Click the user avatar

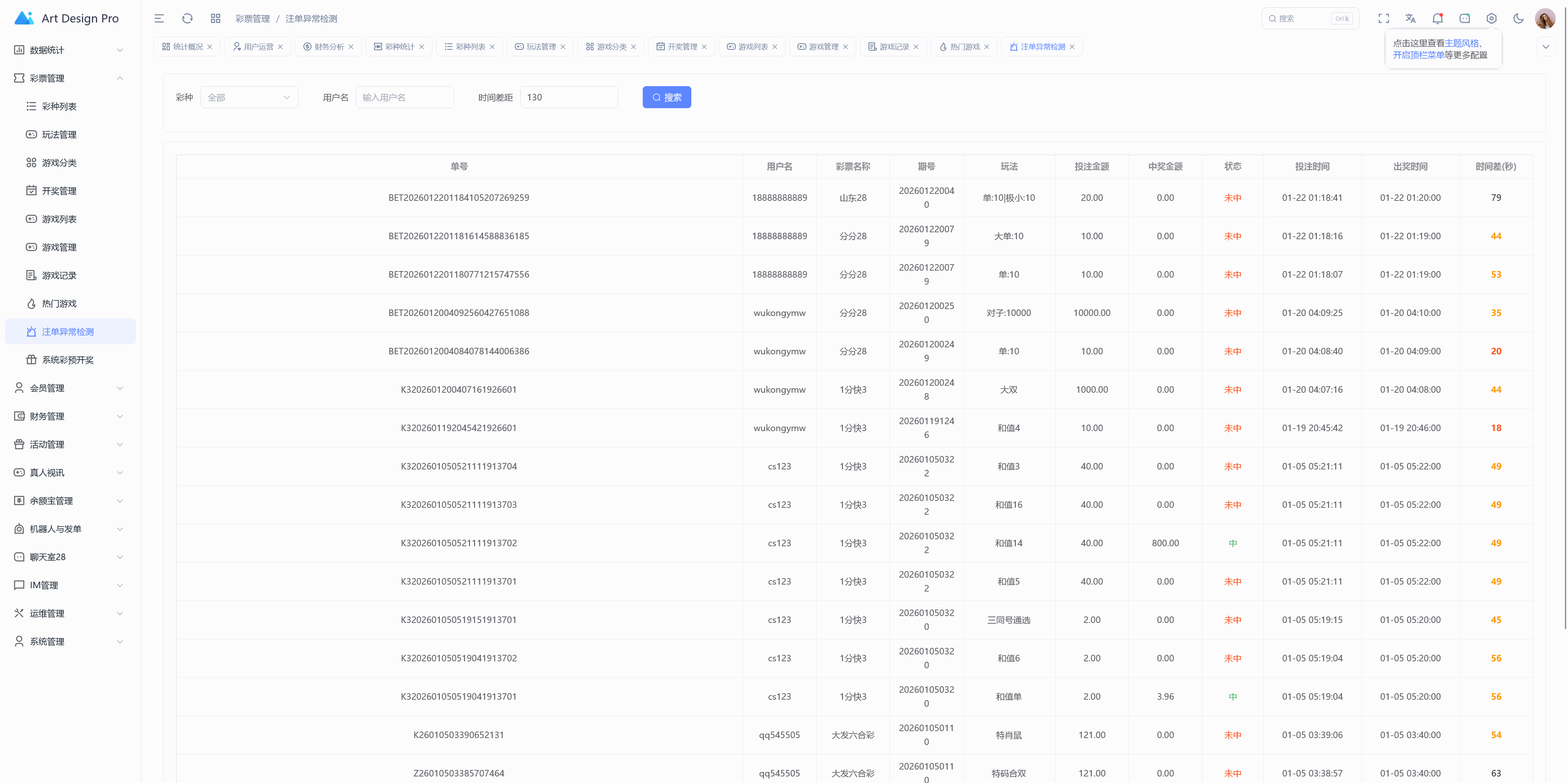pos(1545,18)
